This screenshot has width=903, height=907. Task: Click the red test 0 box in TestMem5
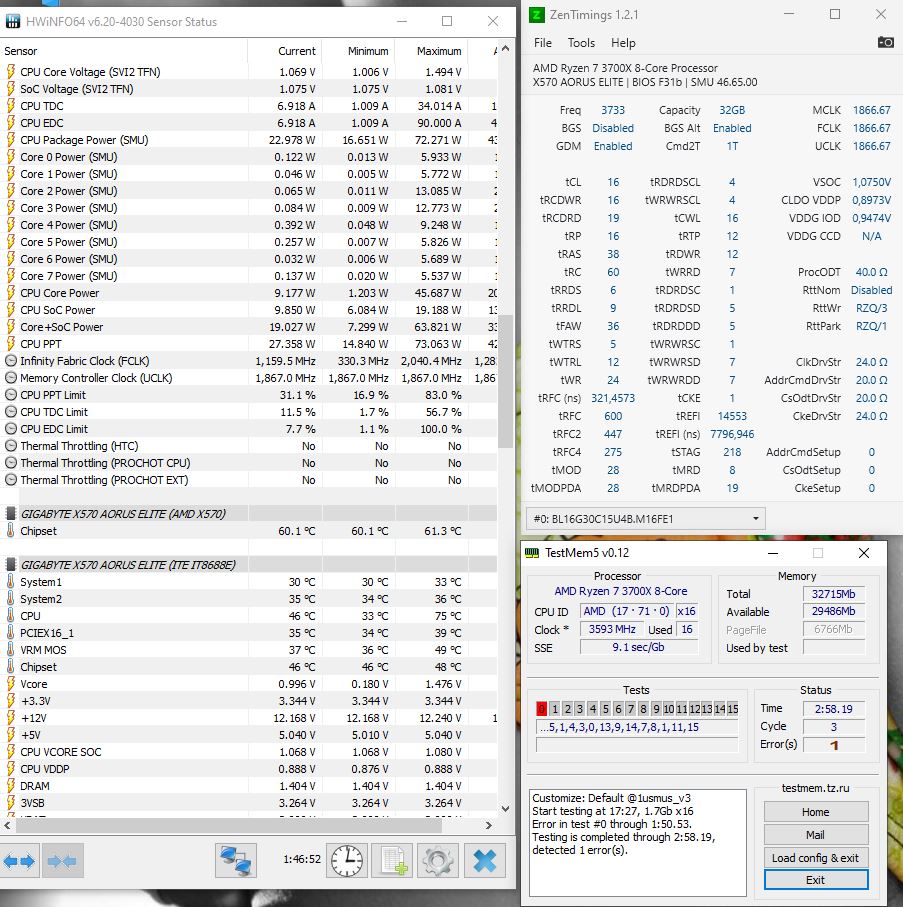[542, 709]
